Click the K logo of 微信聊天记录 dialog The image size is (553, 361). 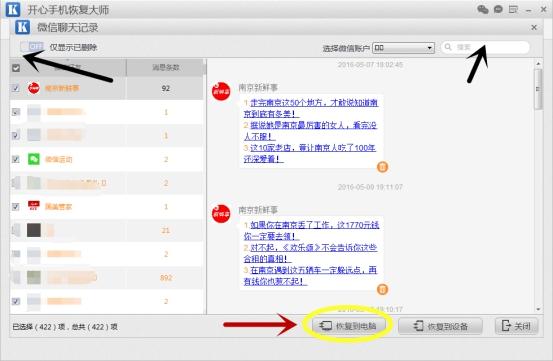23,27
